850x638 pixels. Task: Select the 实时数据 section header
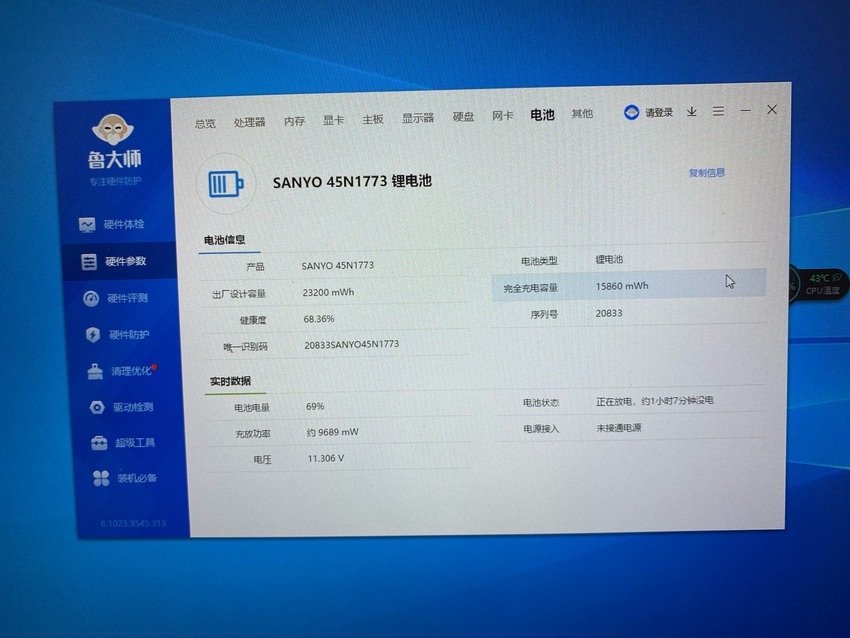230,381
